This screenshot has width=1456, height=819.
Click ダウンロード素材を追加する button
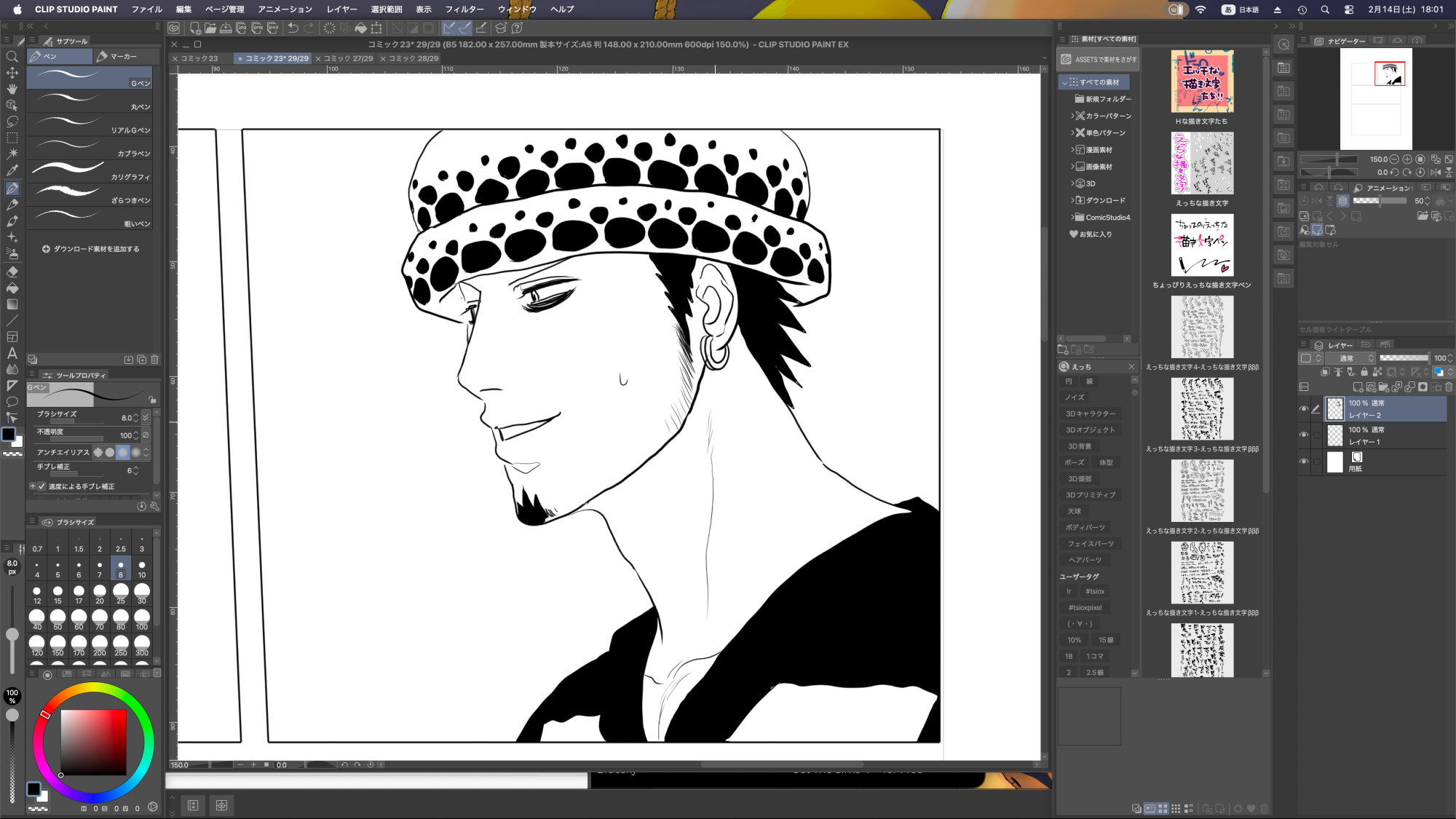click(90, 249)
